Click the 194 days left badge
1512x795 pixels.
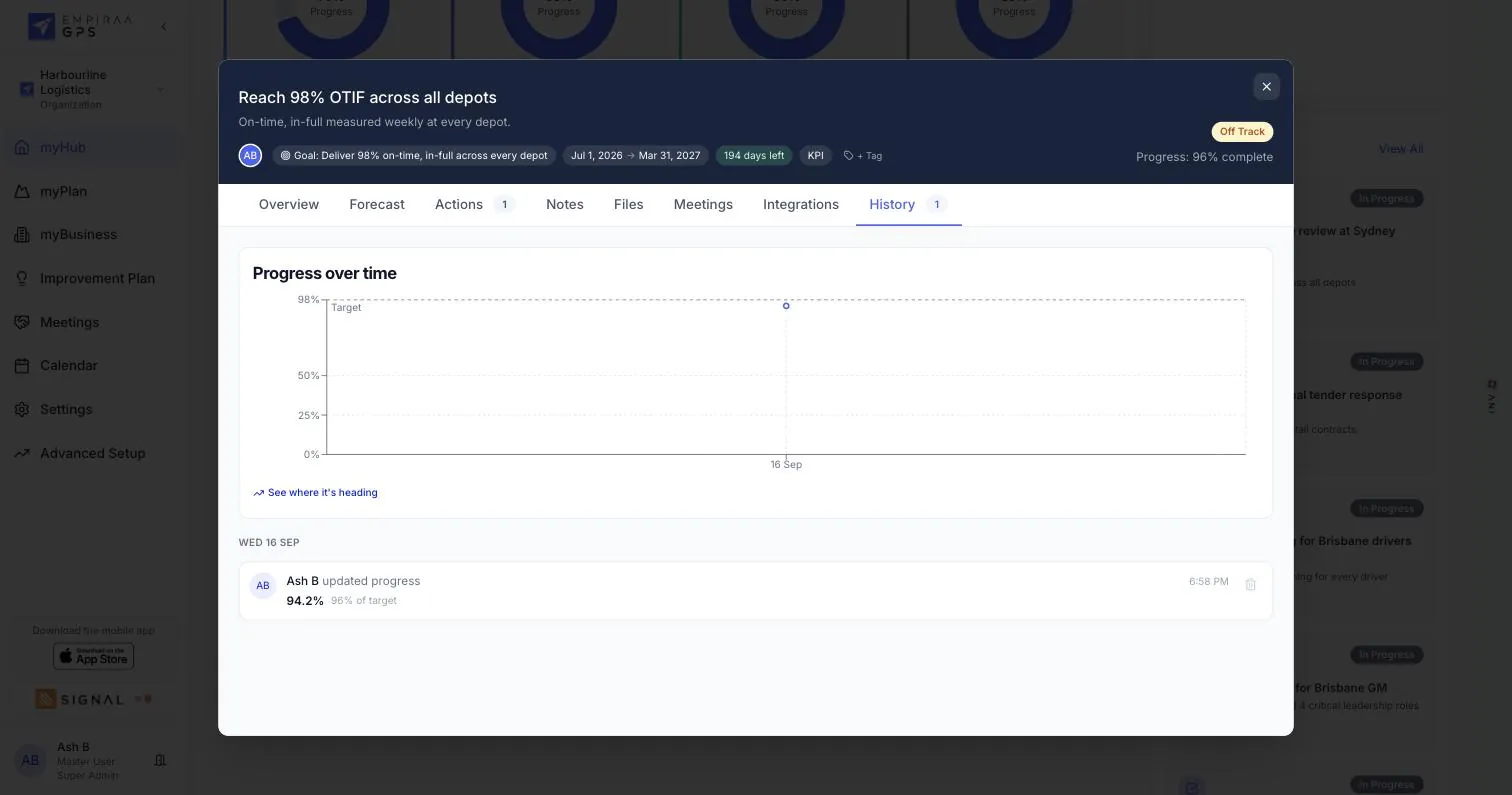(754, 156)
